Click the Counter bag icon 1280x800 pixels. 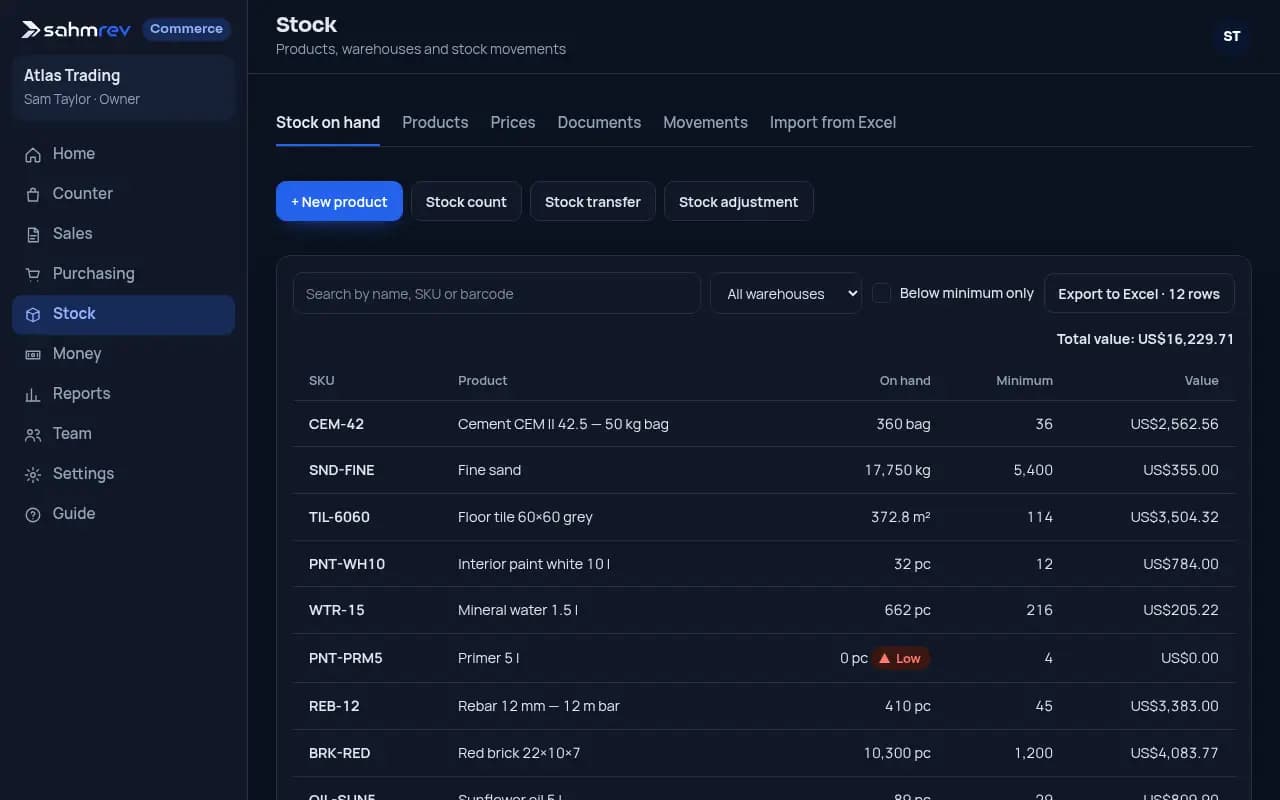[33, 194]
